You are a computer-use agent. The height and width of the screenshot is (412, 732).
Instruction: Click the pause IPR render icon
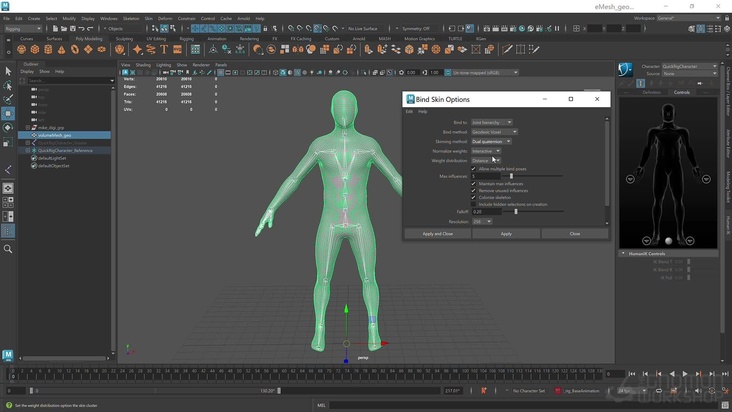tap(557, 28)
